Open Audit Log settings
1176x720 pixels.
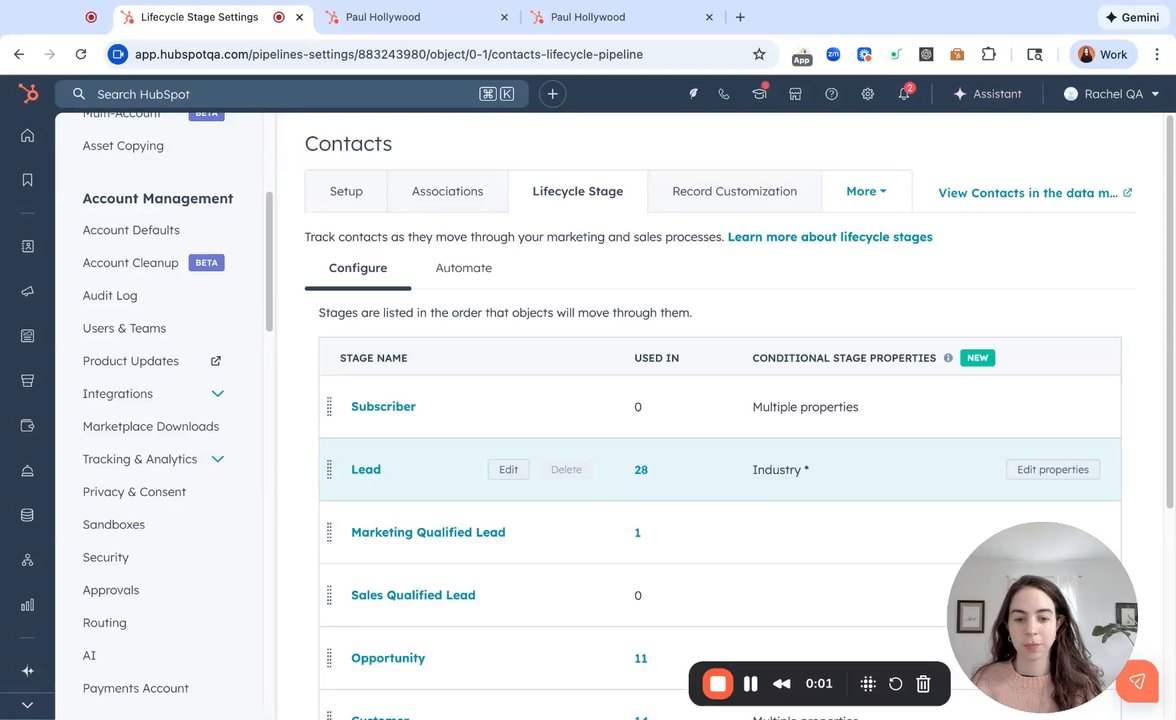click(110, 296)
